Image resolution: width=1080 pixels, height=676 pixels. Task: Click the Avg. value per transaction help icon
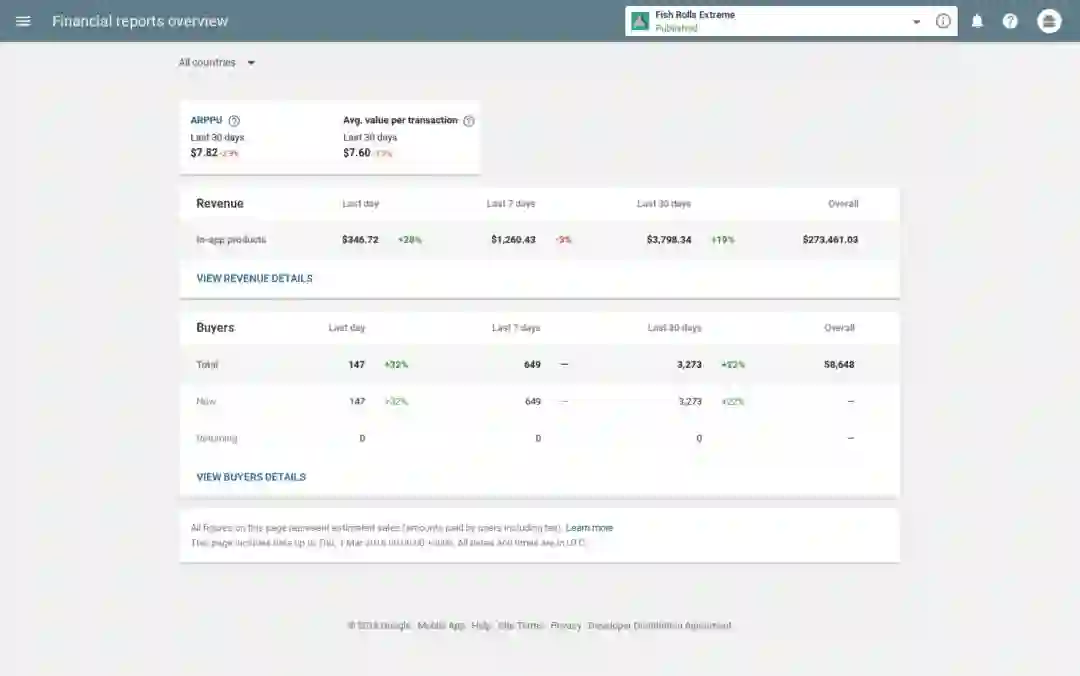click(468, 121)
